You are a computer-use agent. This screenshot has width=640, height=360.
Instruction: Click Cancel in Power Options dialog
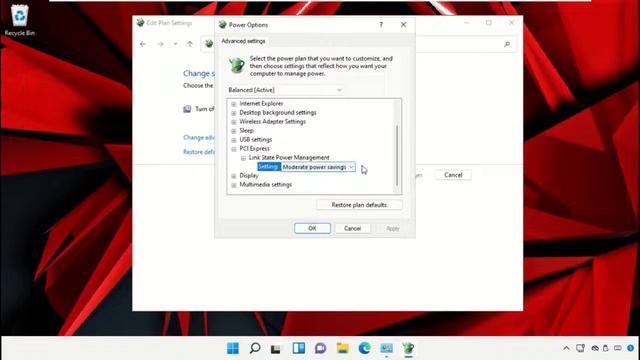352,228
